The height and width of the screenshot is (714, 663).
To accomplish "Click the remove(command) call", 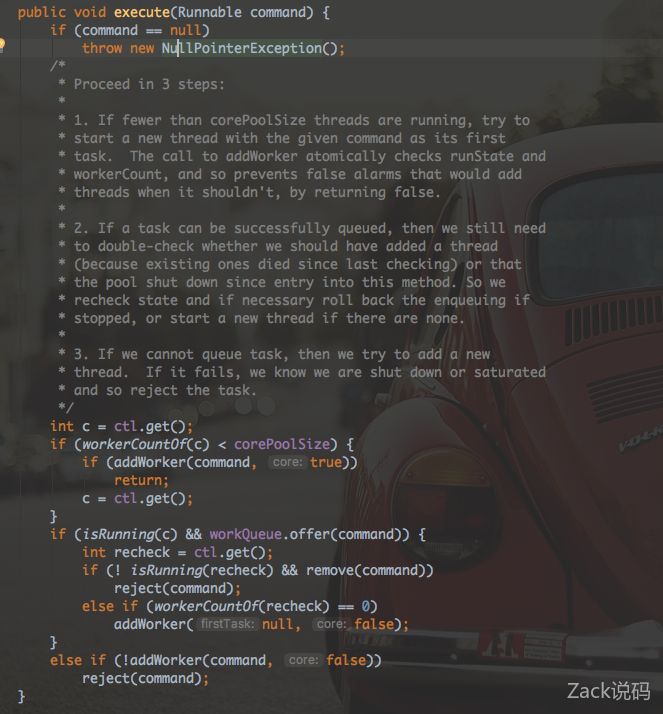I will pyautogui.click(x=366, y=570).
